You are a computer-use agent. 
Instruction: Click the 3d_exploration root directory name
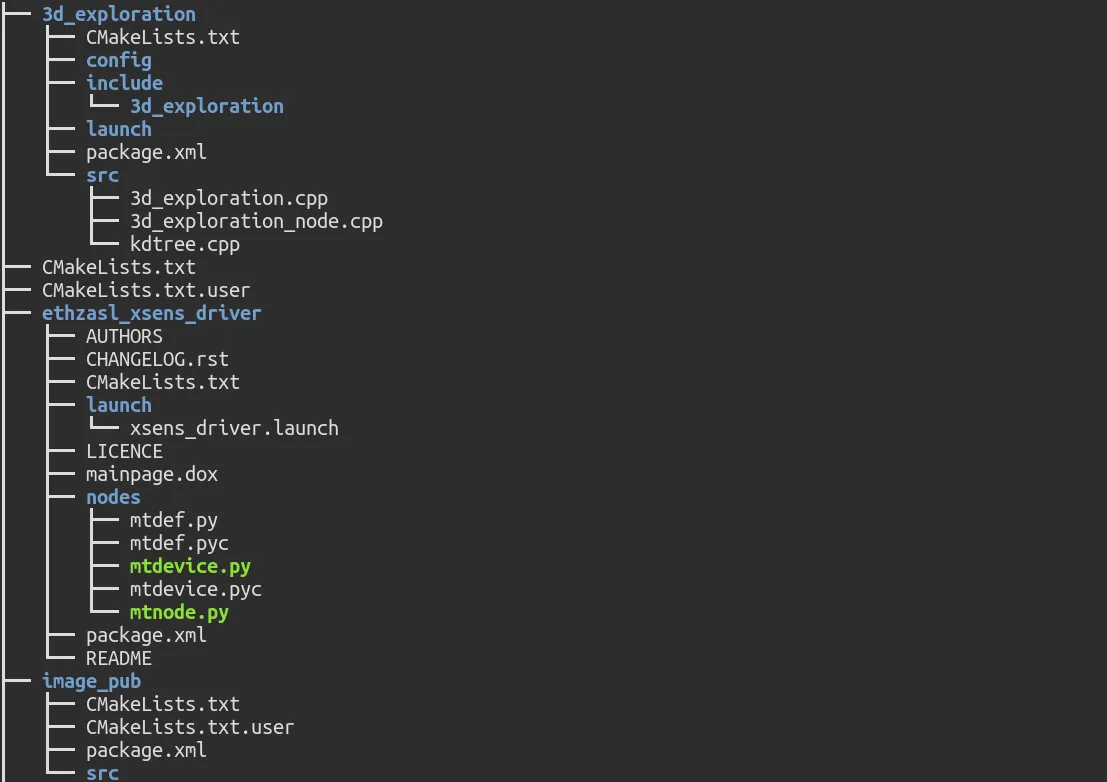click(x=118, y=14)
